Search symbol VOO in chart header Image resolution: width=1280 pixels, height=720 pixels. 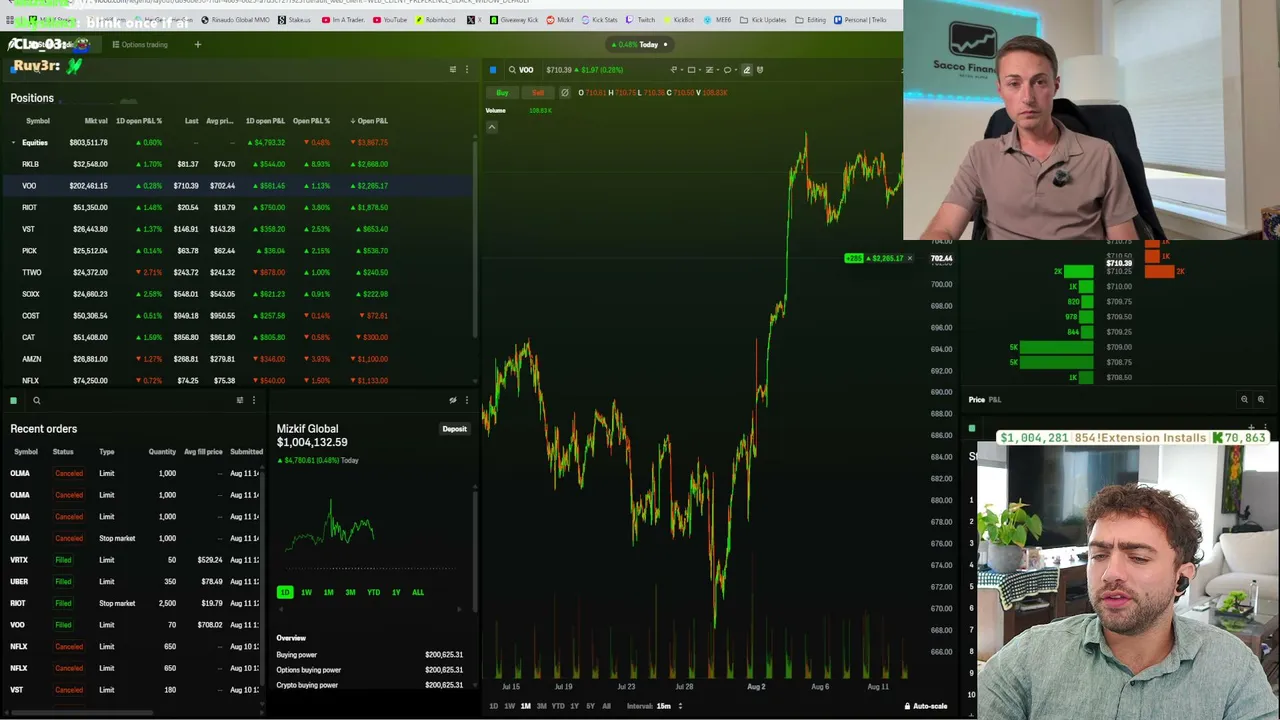tap(520, 70)
